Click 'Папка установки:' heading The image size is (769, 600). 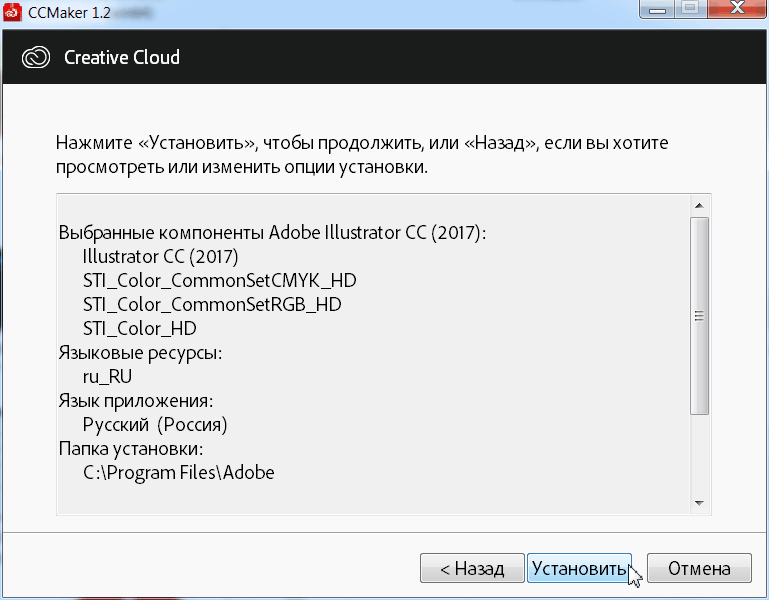click(130, 448)
